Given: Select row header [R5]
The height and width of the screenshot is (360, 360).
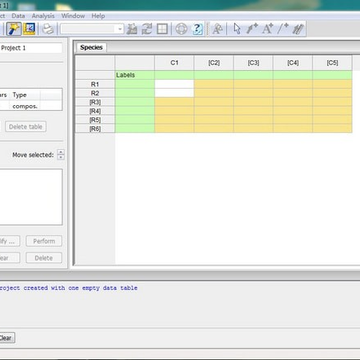Looking at the screenshot, I should 95,119.
